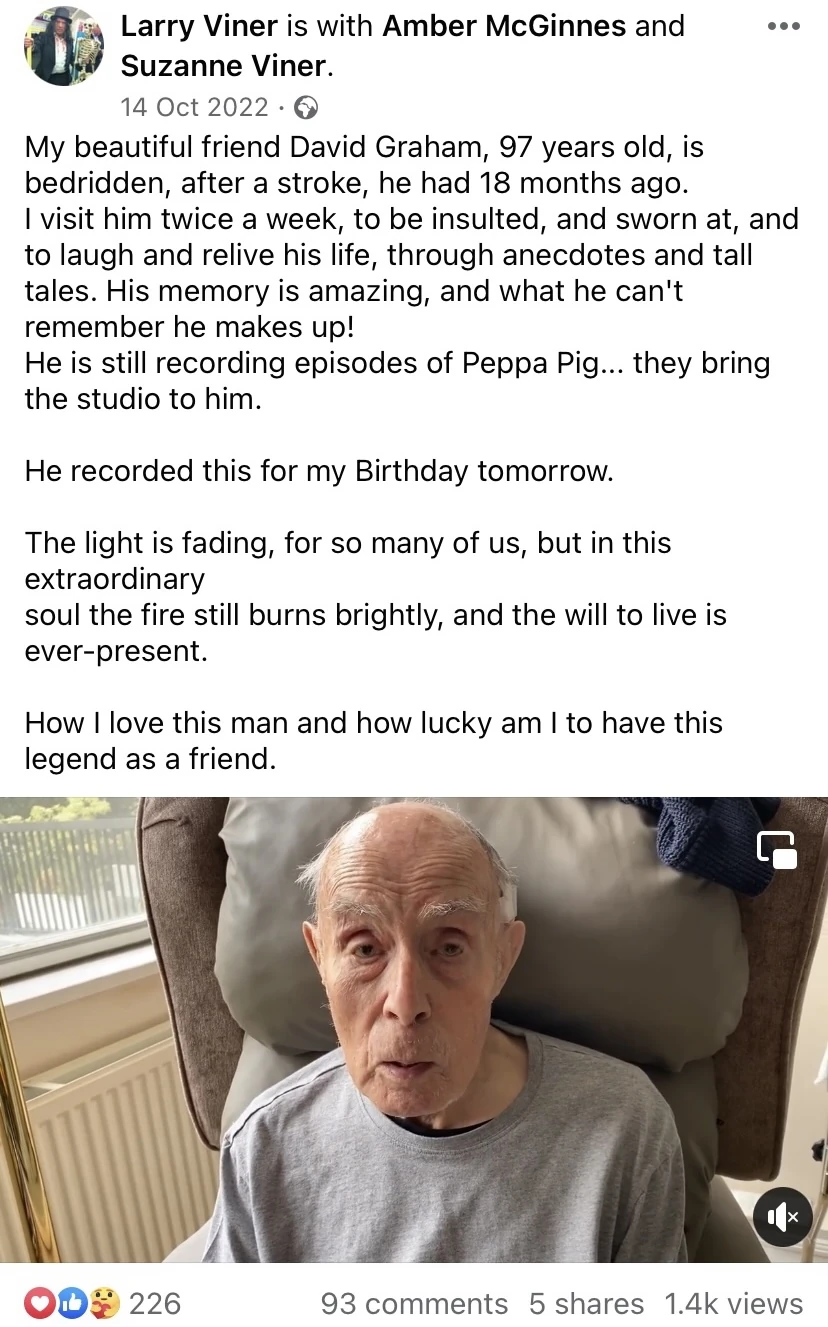828x1327 pixels.
Task: Click the blue like reaction icon
Action: (72, 1302)
